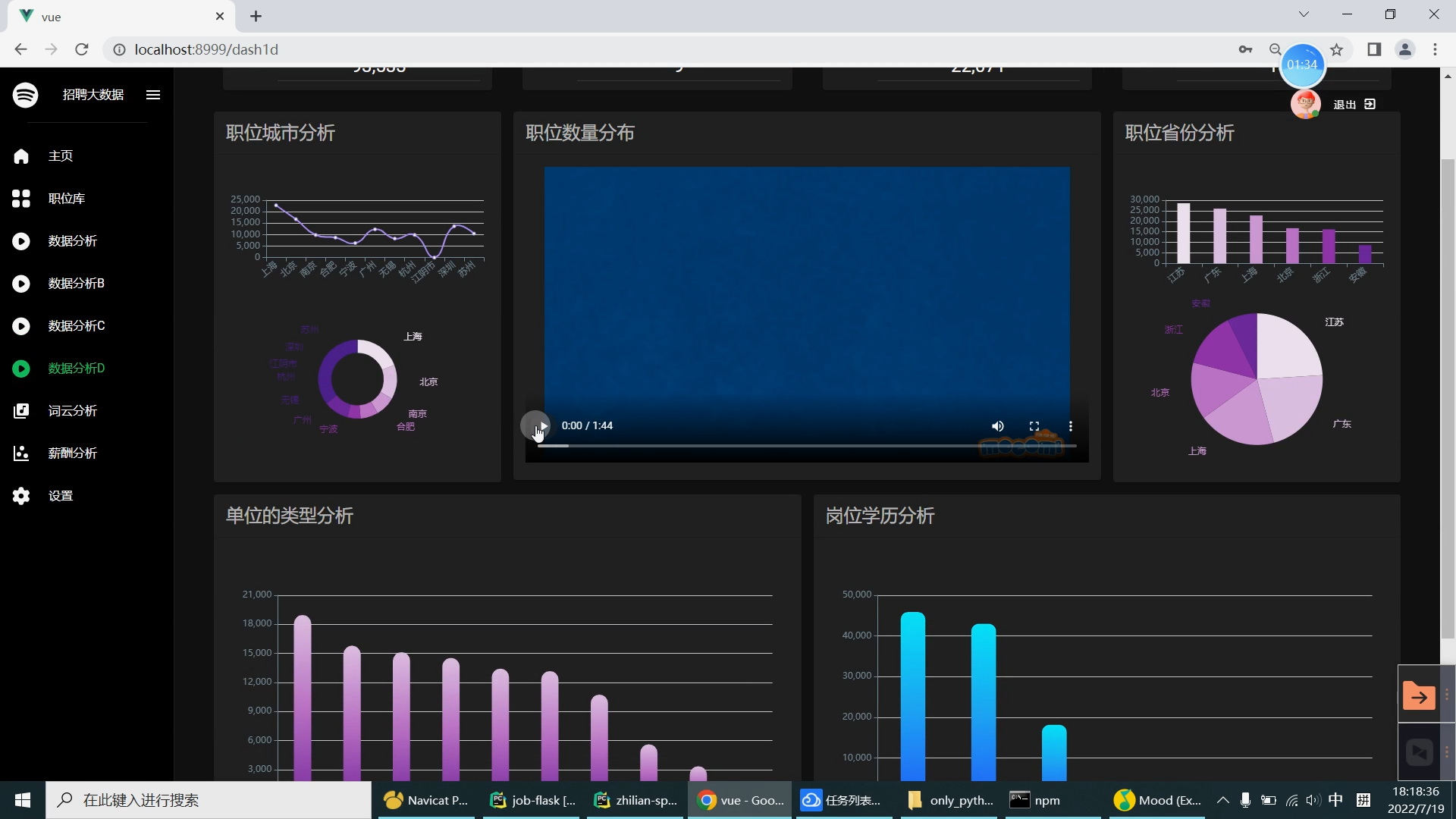Show hidden system tray icons
The width and height of the screenshot is (1456, 819).
(1222, 800)
